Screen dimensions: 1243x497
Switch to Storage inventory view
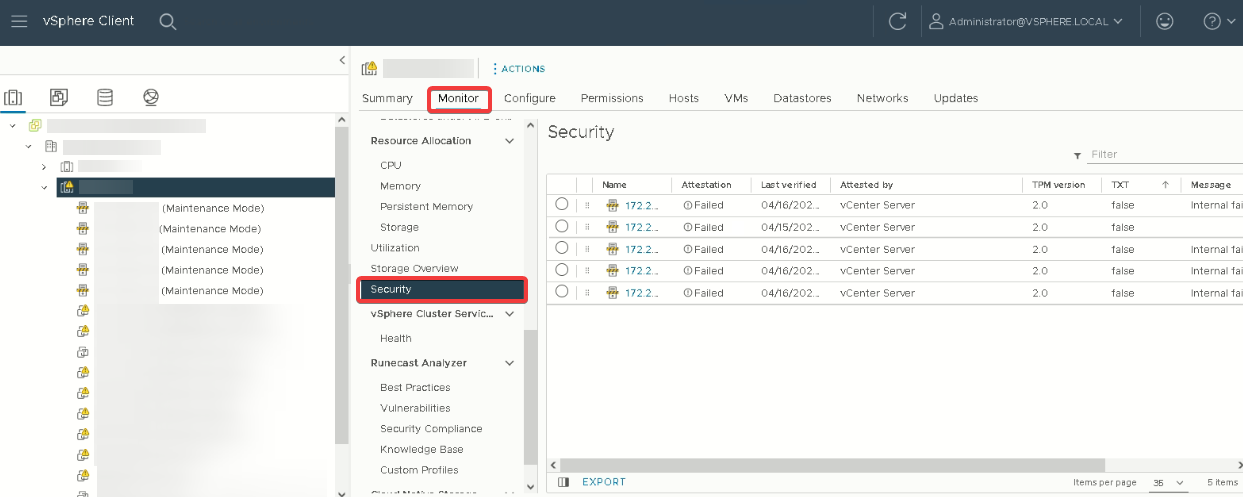(105, 97)
